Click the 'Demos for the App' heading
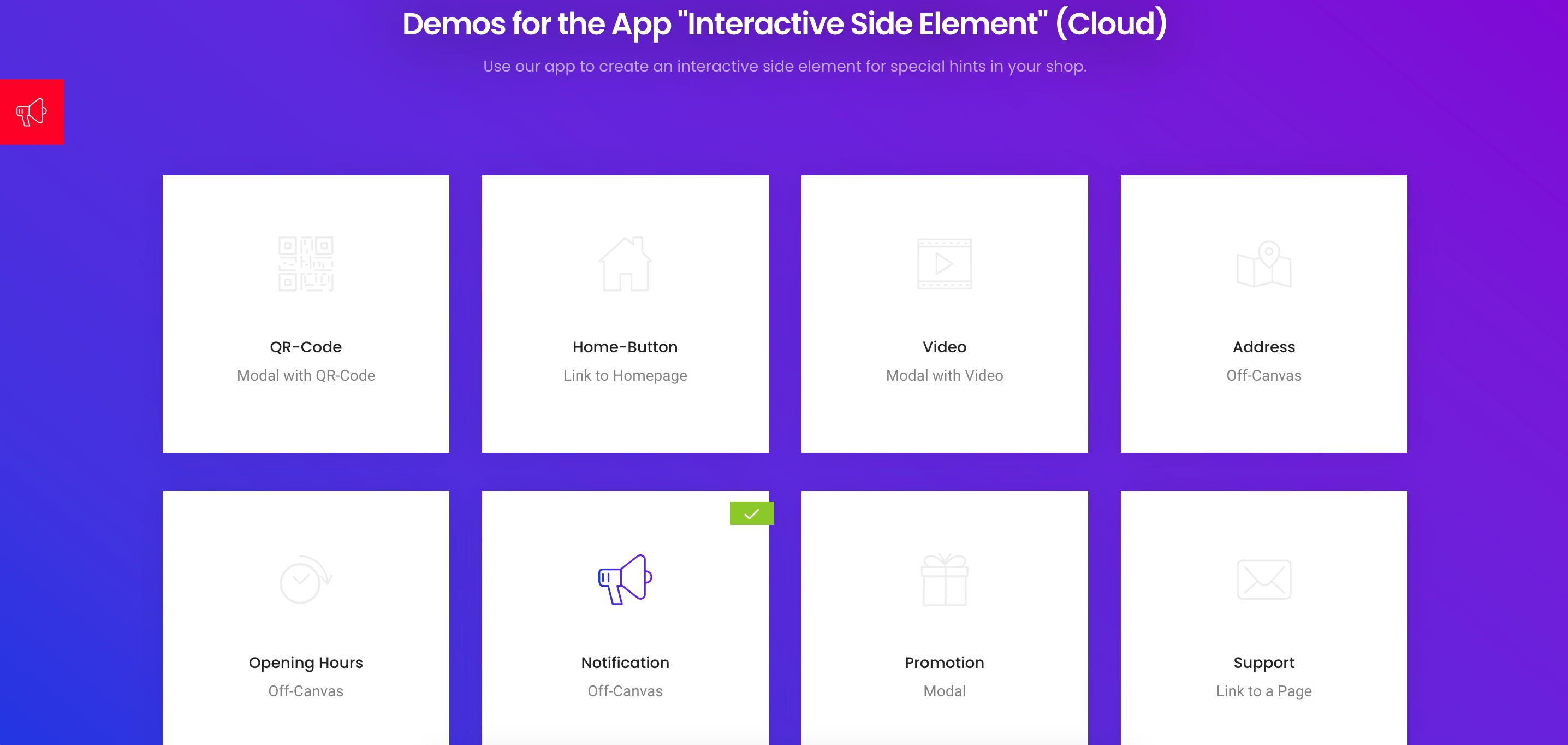 784,23
